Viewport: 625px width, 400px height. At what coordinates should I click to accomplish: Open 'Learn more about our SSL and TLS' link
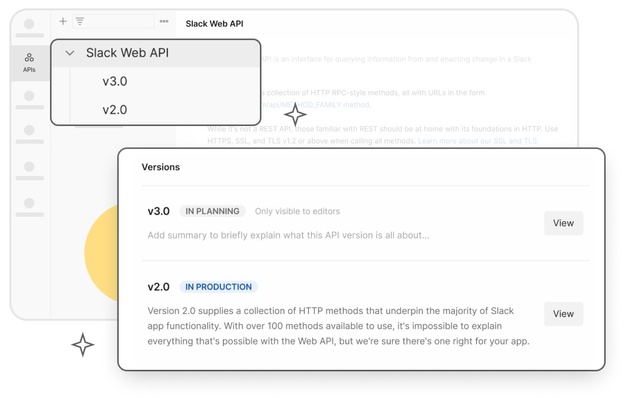click(x=476, y=141)
